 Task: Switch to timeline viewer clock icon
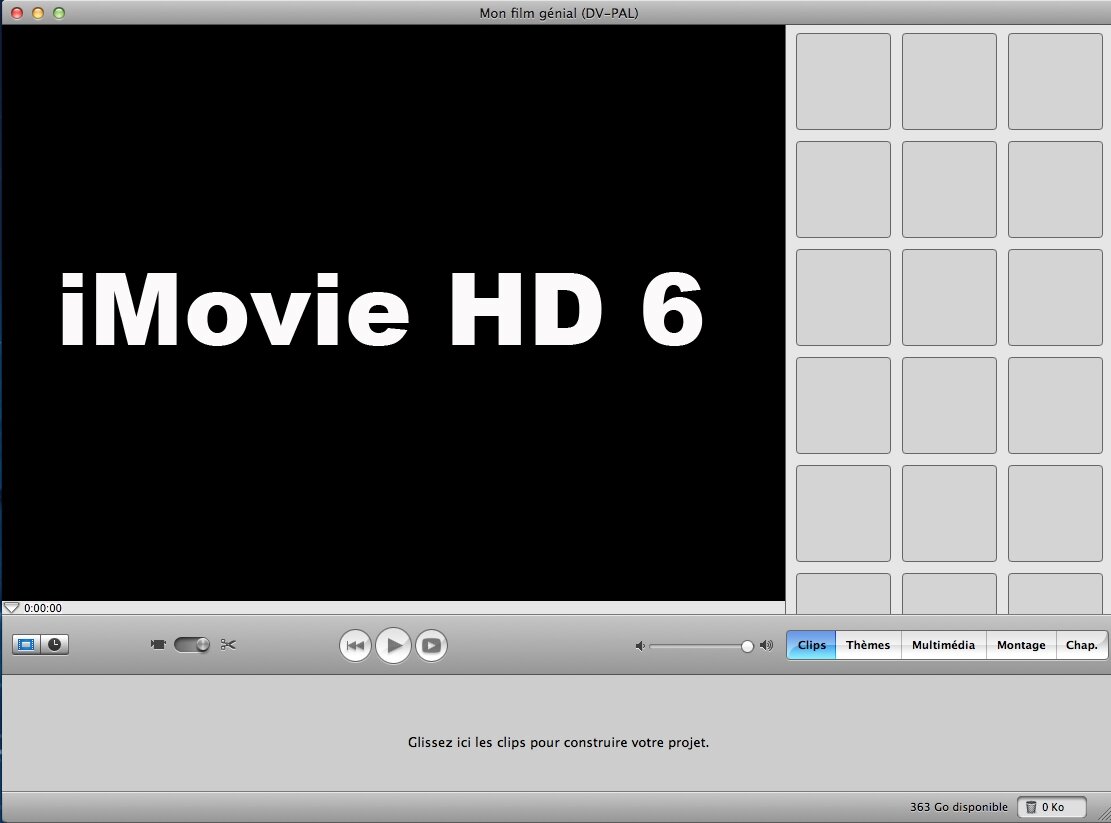(x=55, y=645)
